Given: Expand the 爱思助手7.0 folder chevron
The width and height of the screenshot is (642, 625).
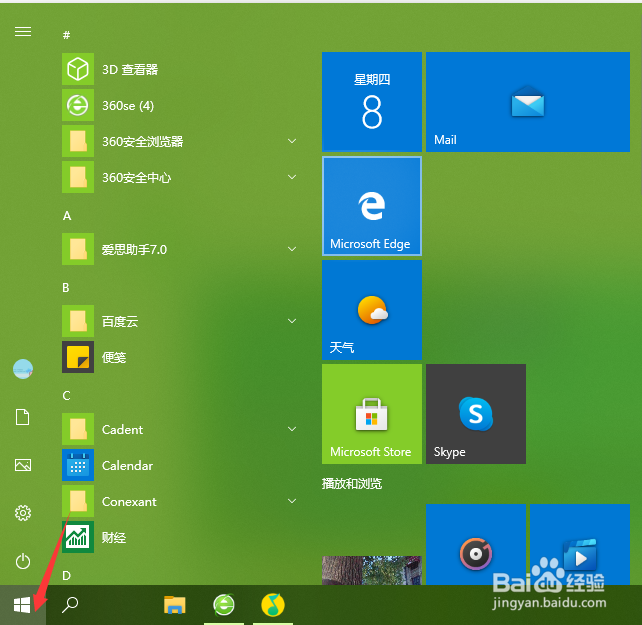Looking at the screenshot, I should coord(292,249).
